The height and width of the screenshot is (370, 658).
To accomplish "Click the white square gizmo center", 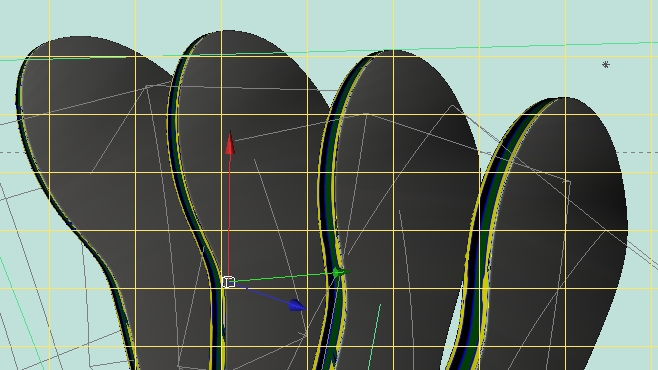I will 228,282.
